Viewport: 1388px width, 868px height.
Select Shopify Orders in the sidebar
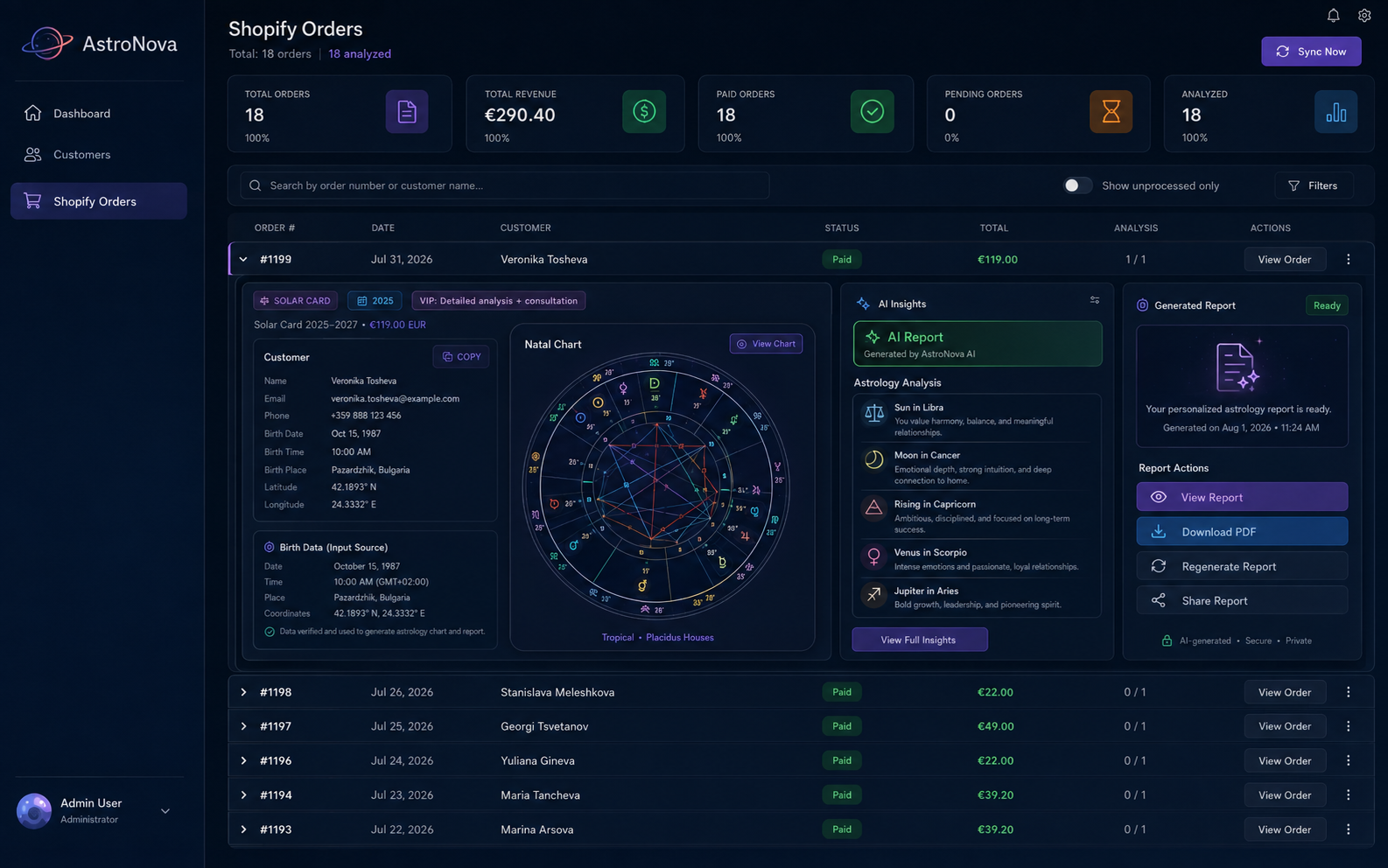point(99,201)
